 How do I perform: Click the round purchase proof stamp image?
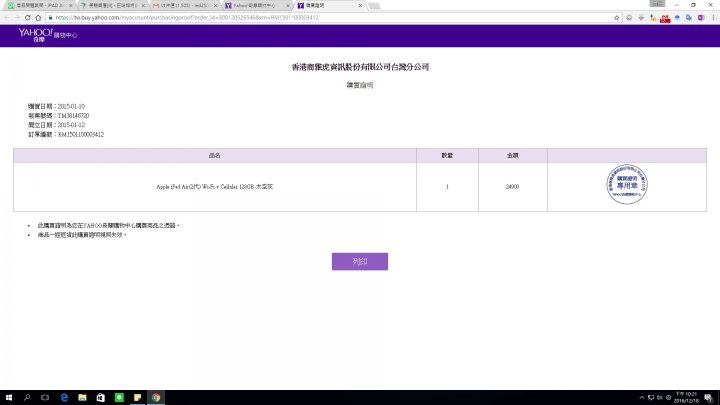coord(627,184)
